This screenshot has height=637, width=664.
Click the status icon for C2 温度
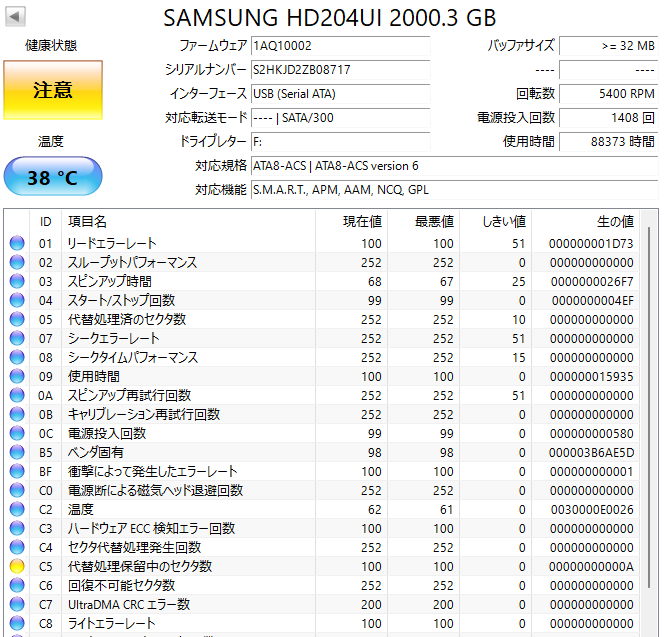point(17,509)
